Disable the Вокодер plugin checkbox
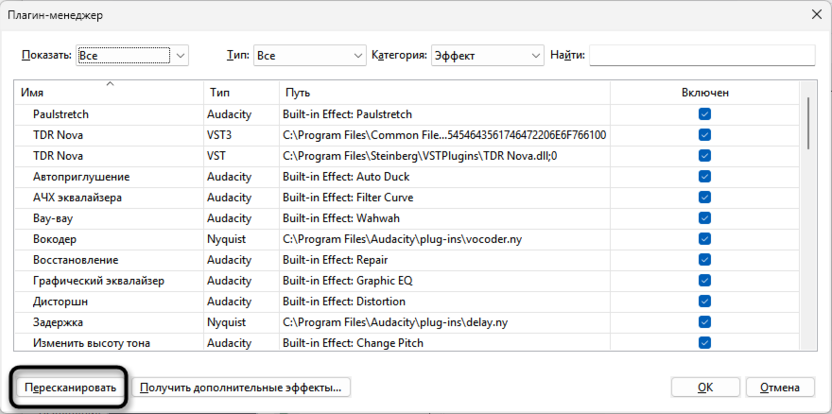This screenshot has width=832, height=414. [705, 239]
